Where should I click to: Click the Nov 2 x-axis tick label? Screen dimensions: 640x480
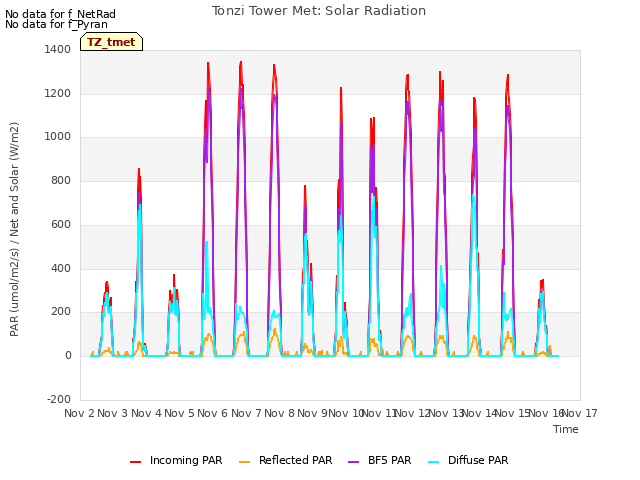79,413
